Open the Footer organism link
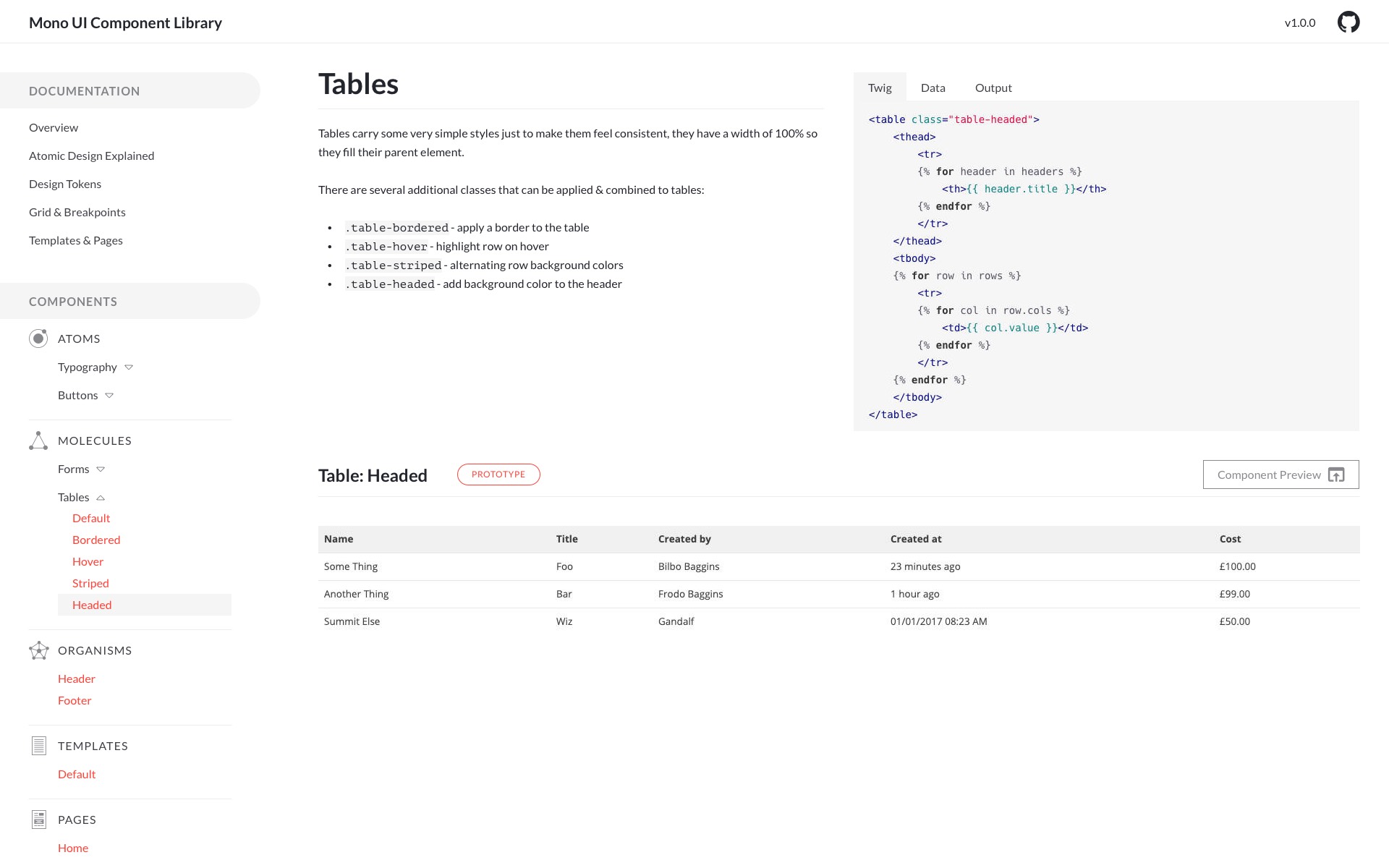 [x=75, y=700]
